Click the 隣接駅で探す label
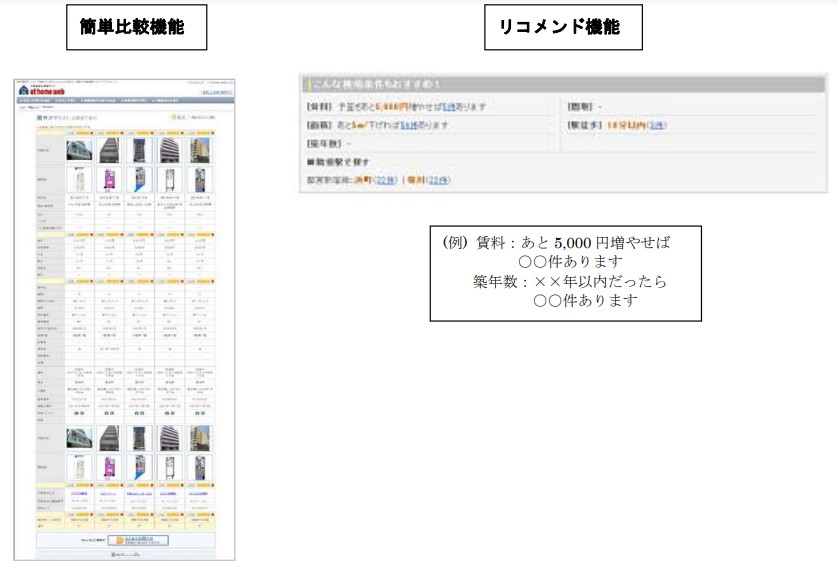The width and height of the screenshot is (838, 568). [338, 161]
